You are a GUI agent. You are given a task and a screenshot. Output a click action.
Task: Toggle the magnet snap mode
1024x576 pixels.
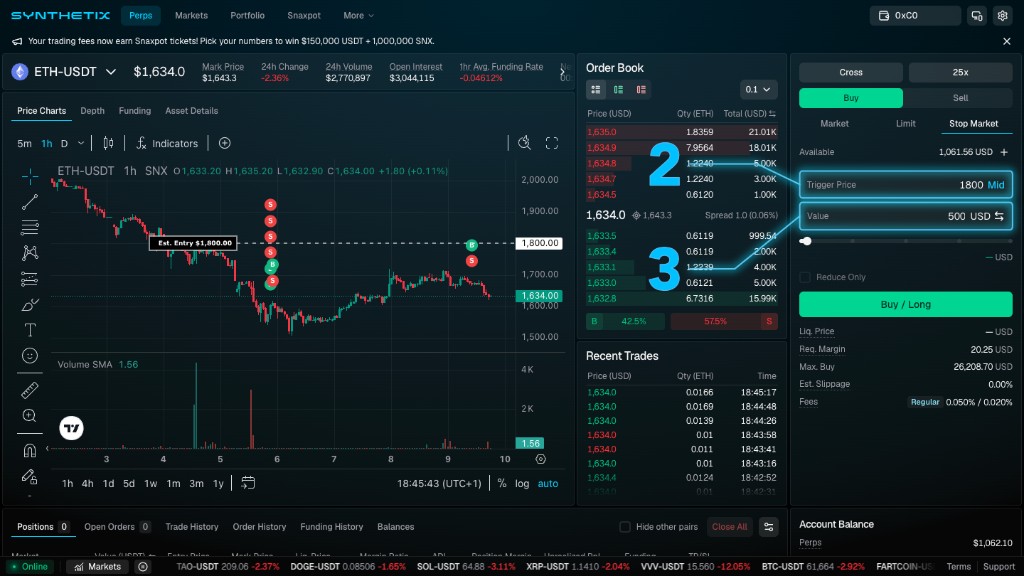29,451
